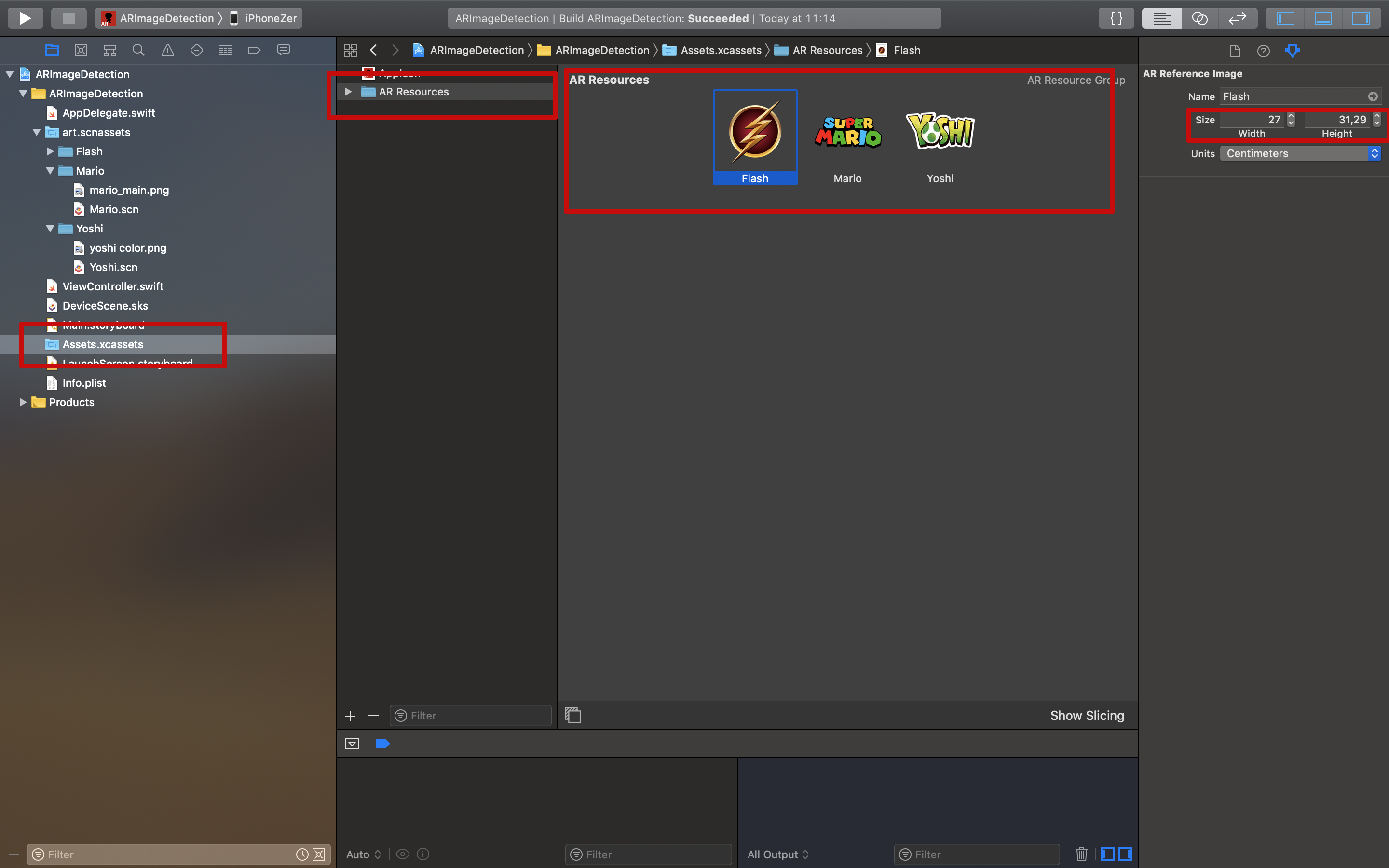Click the Width size field

coord(1251,120)
